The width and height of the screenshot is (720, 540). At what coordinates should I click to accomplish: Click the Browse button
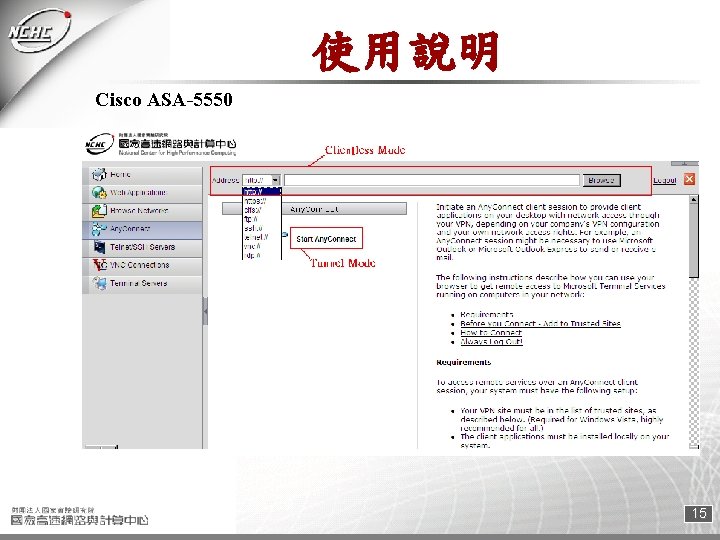pos(602,180)
